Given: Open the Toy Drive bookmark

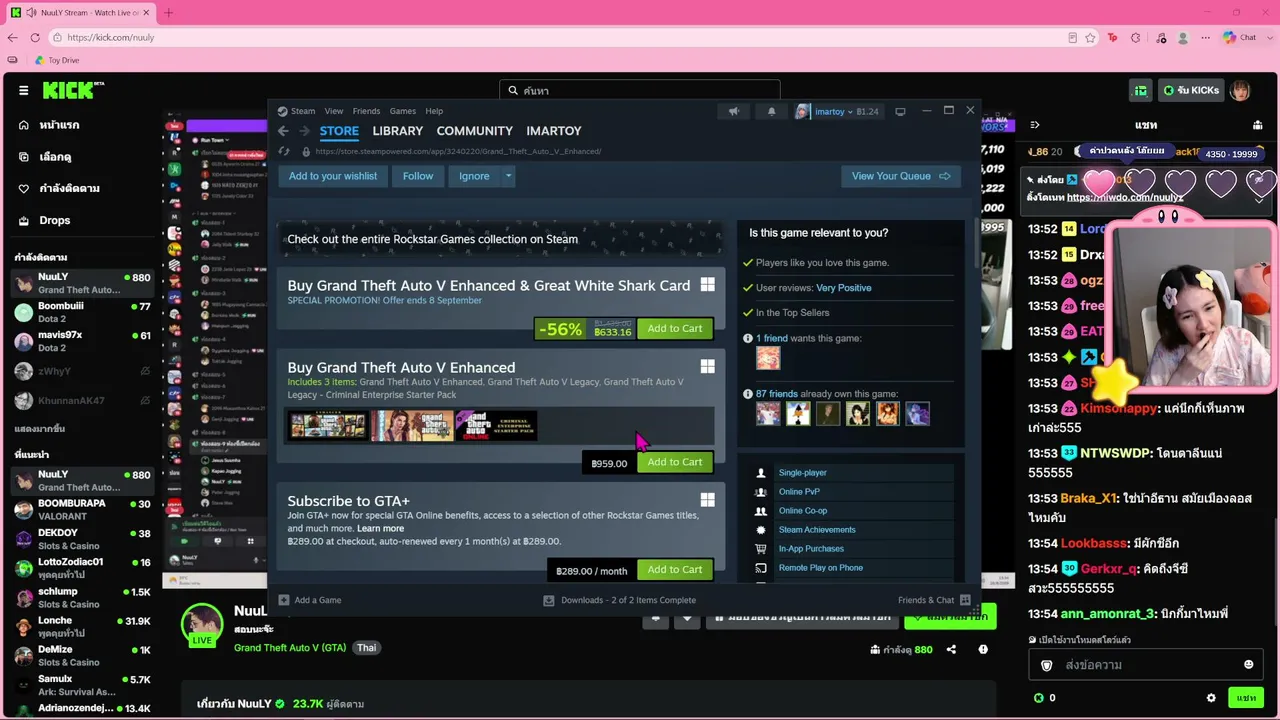Looking at the screenshot, I should 57,60.
